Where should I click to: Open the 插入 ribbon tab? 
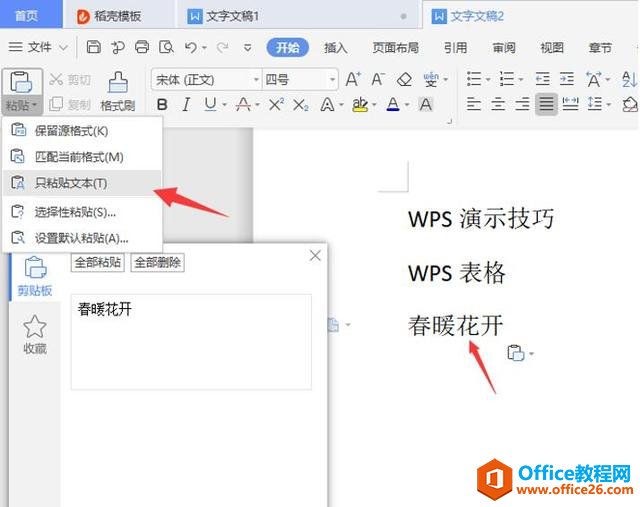tap(336, 48)
